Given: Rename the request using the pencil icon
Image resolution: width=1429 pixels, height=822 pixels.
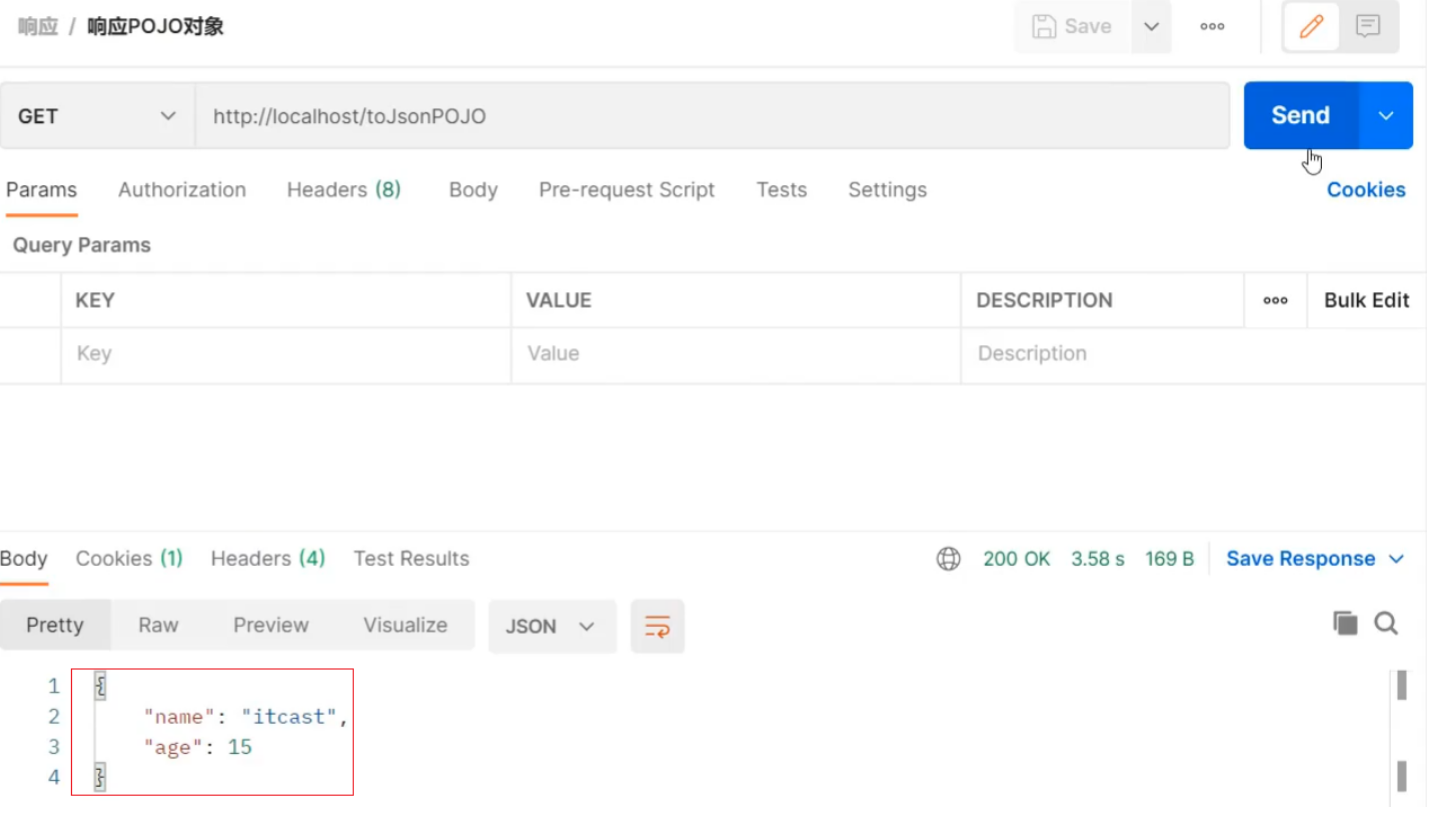Looking at the screenshot, I should [x=1311, y=26].
